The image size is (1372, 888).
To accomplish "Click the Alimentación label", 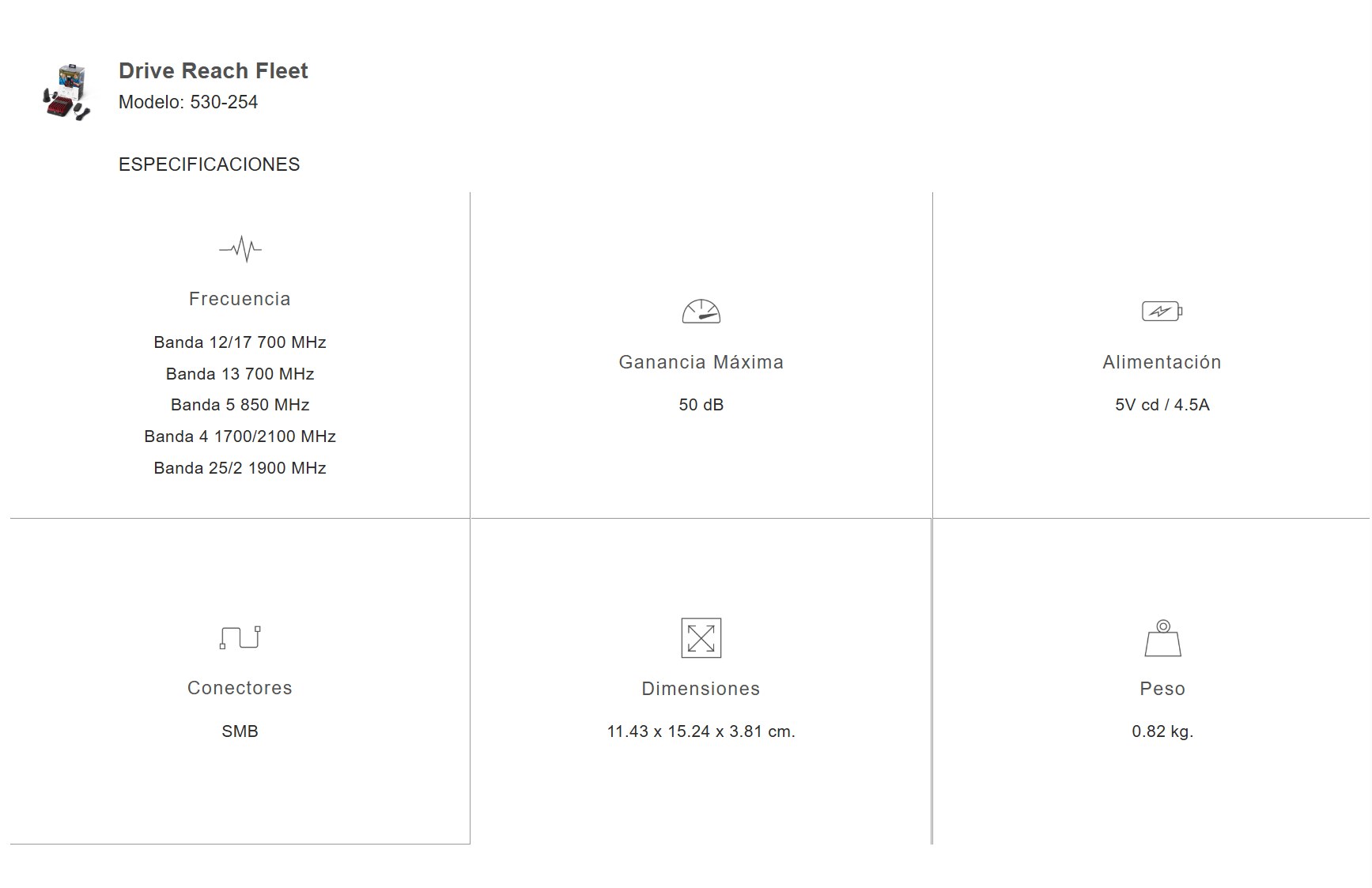I will 1162,362.
